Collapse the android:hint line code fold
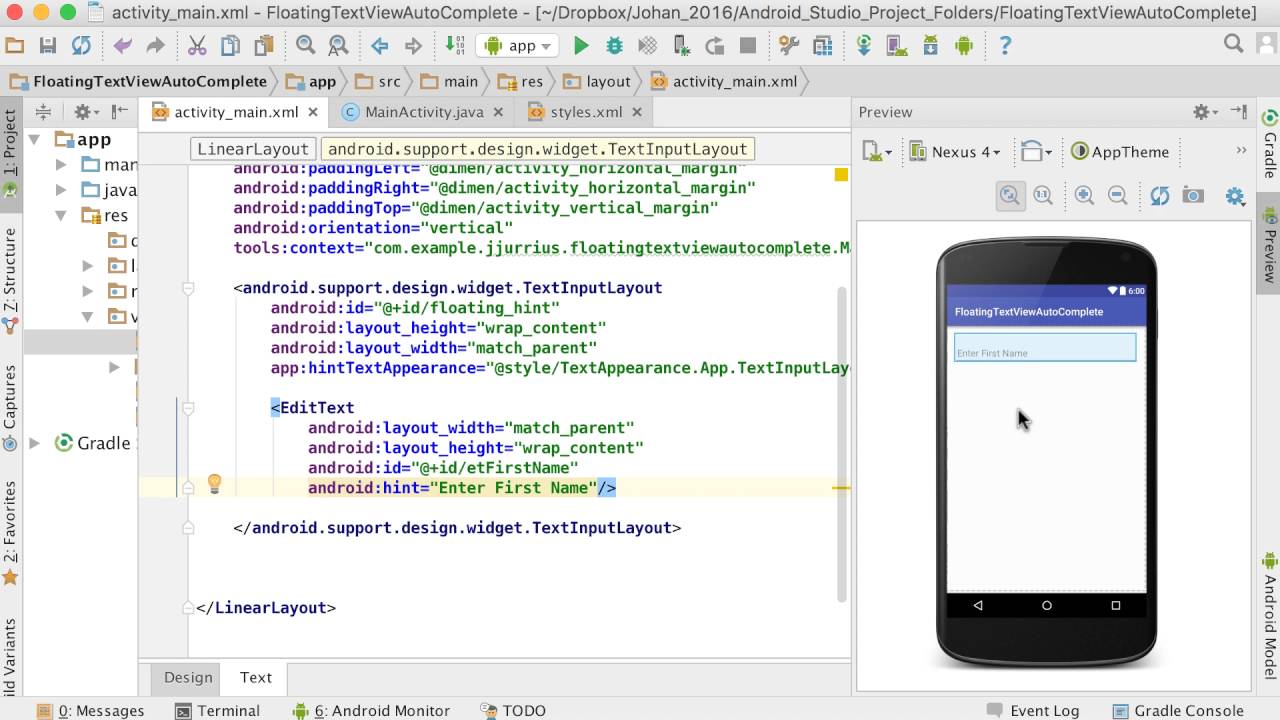 pos(188,488)
